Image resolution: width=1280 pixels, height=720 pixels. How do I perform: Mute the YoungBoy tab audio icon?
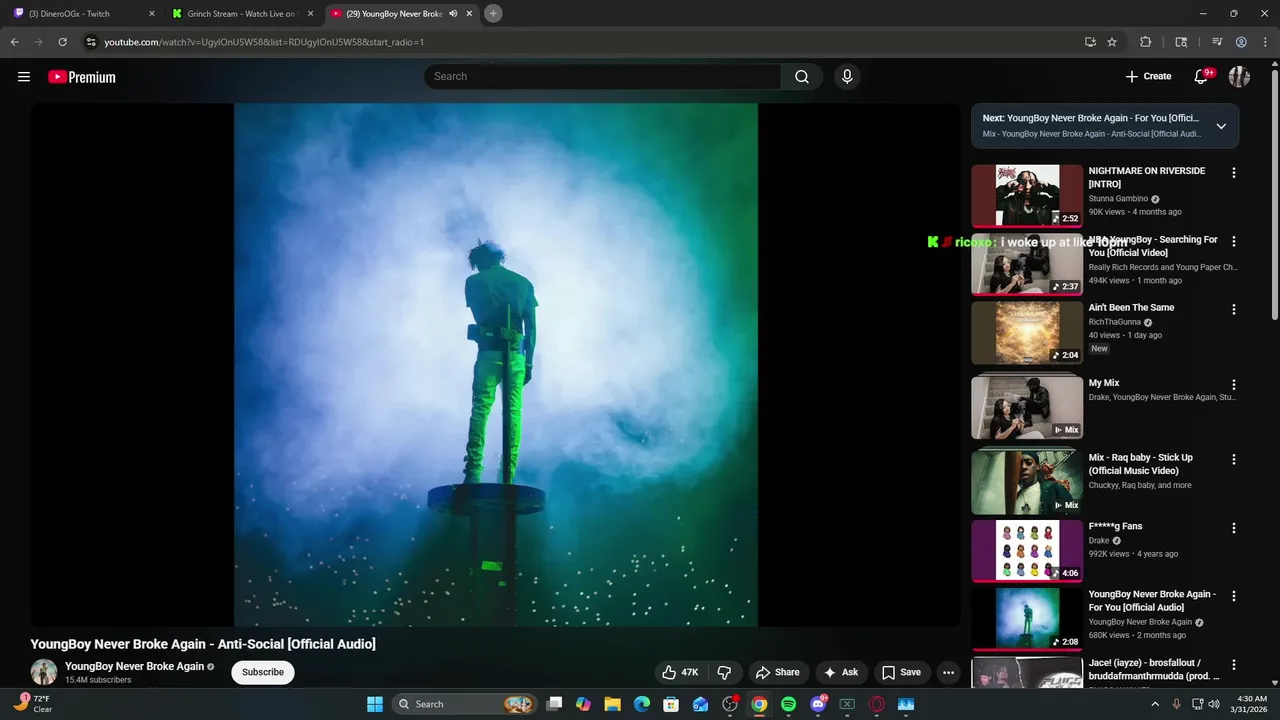453,14
